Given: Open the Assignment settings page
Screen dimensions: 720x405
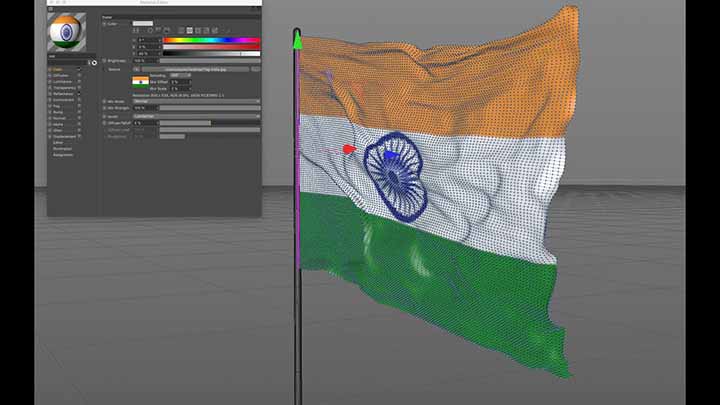Looking at the screenshot, I should (x=63, y=155).
